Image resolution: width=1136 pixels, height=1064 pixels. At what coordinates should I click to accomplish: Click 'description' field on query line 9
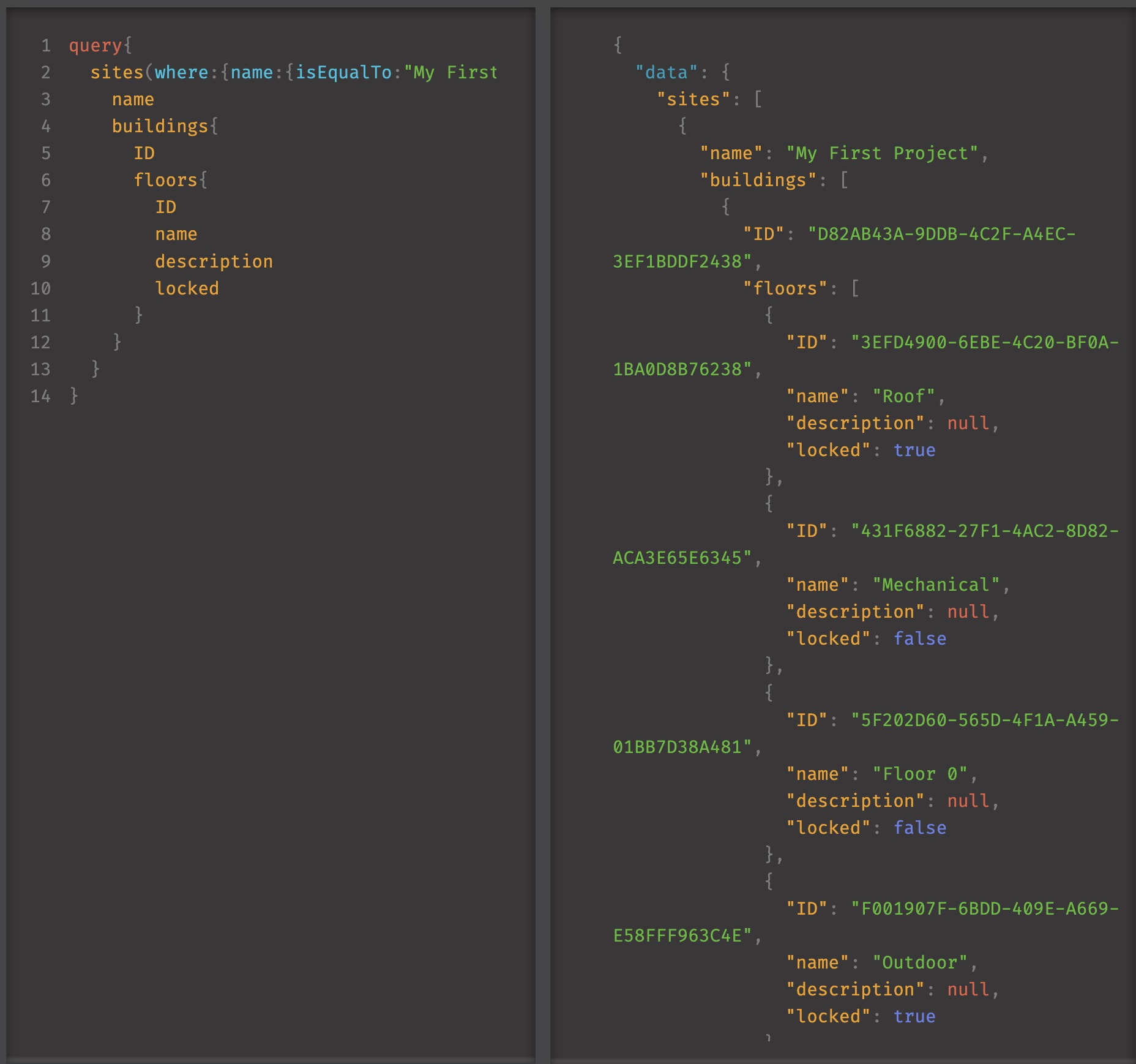[x=214, y=261]
